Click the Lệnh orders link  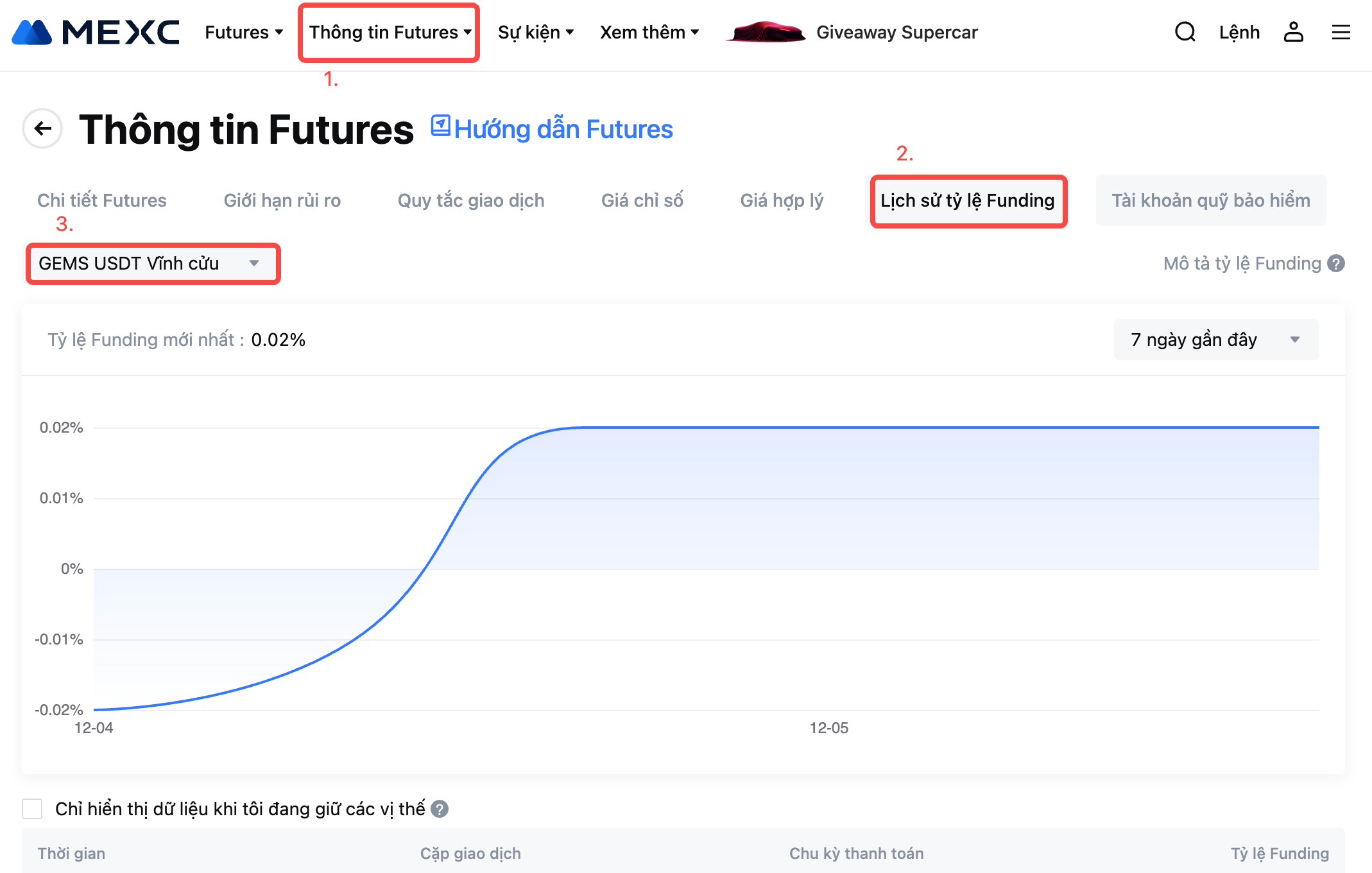1239,32
